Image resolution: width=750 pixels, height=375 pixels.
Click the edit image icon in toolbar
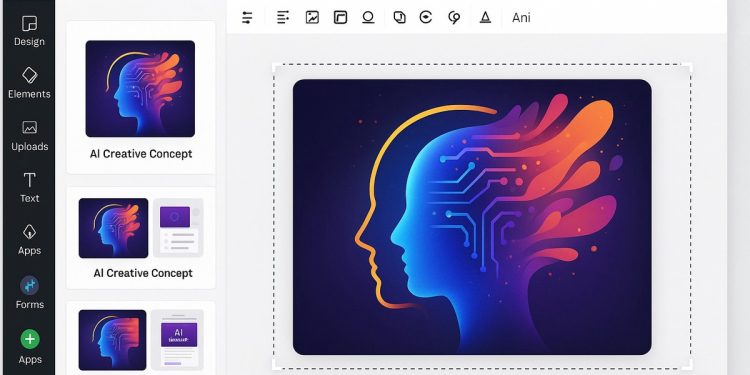click(x=312, y=18)
